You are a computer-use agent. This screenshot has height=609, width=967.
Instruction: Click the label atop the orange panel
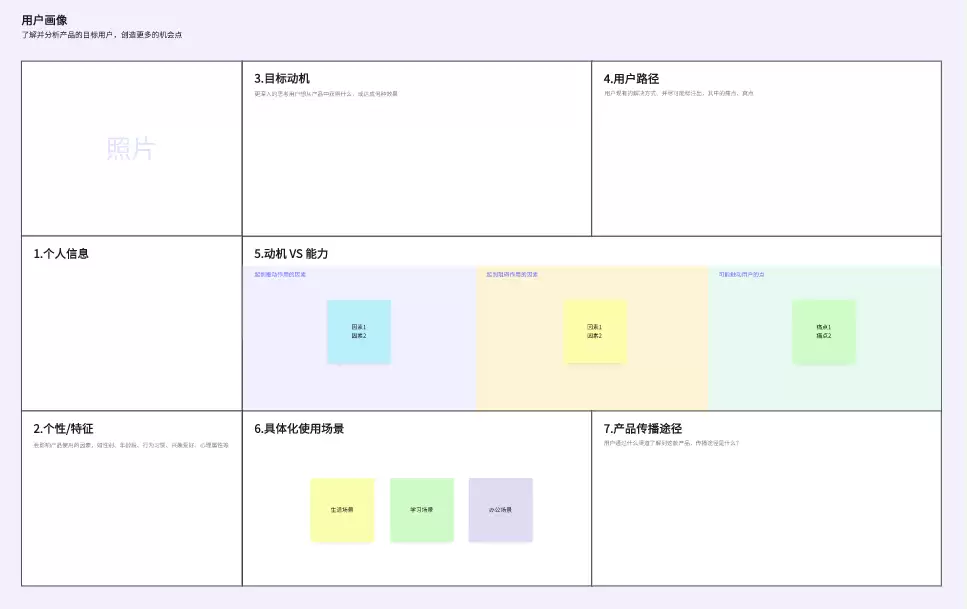[512, 274]
